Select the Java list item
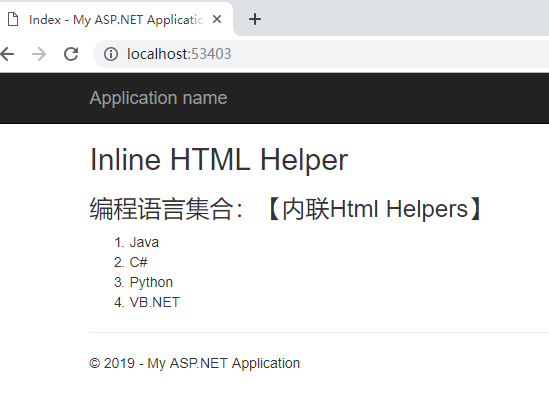The image size is (549, 415). [144, 242]
